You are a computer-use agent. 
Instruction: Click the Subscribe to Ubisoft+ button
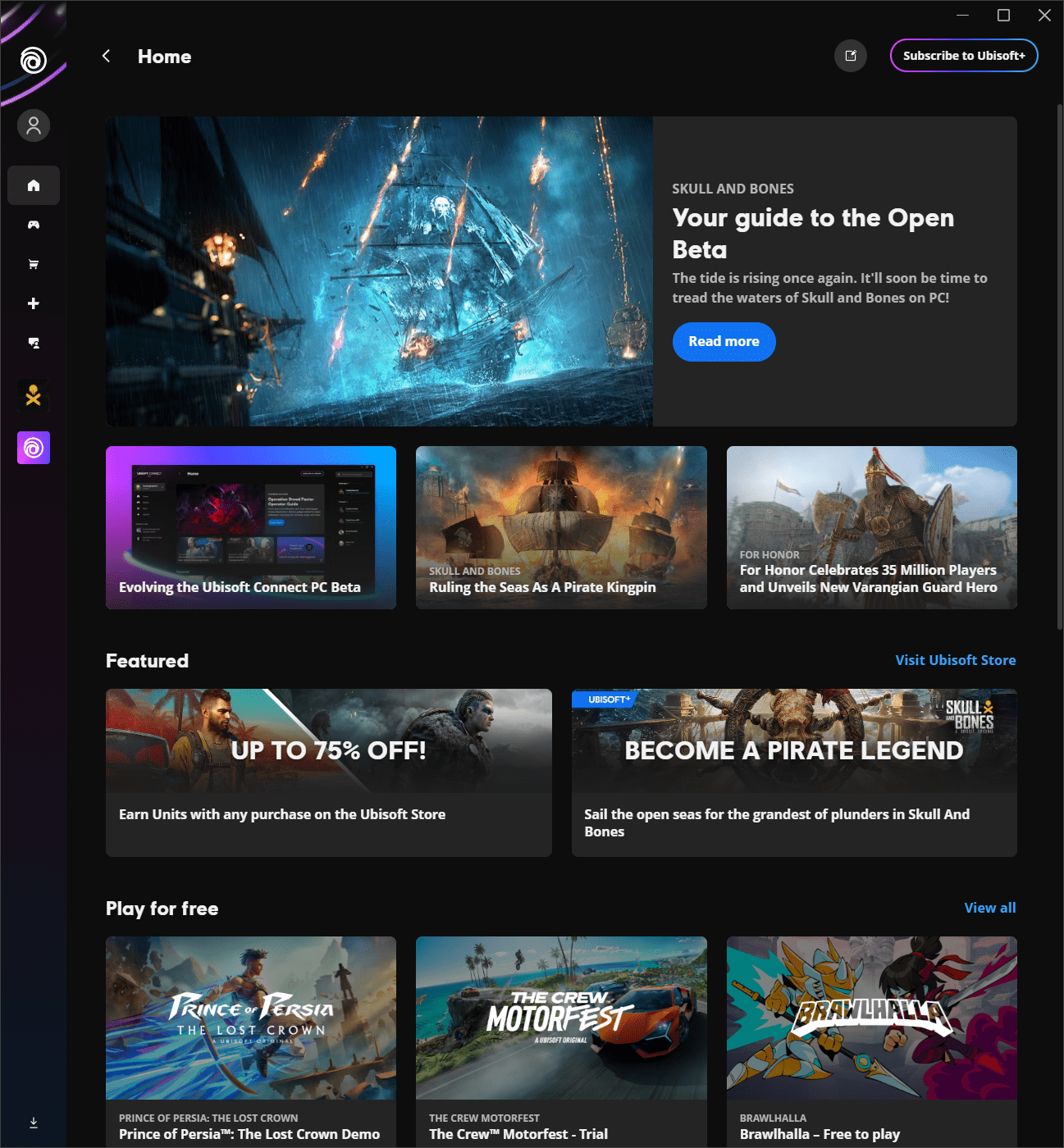tap(964, 56)
